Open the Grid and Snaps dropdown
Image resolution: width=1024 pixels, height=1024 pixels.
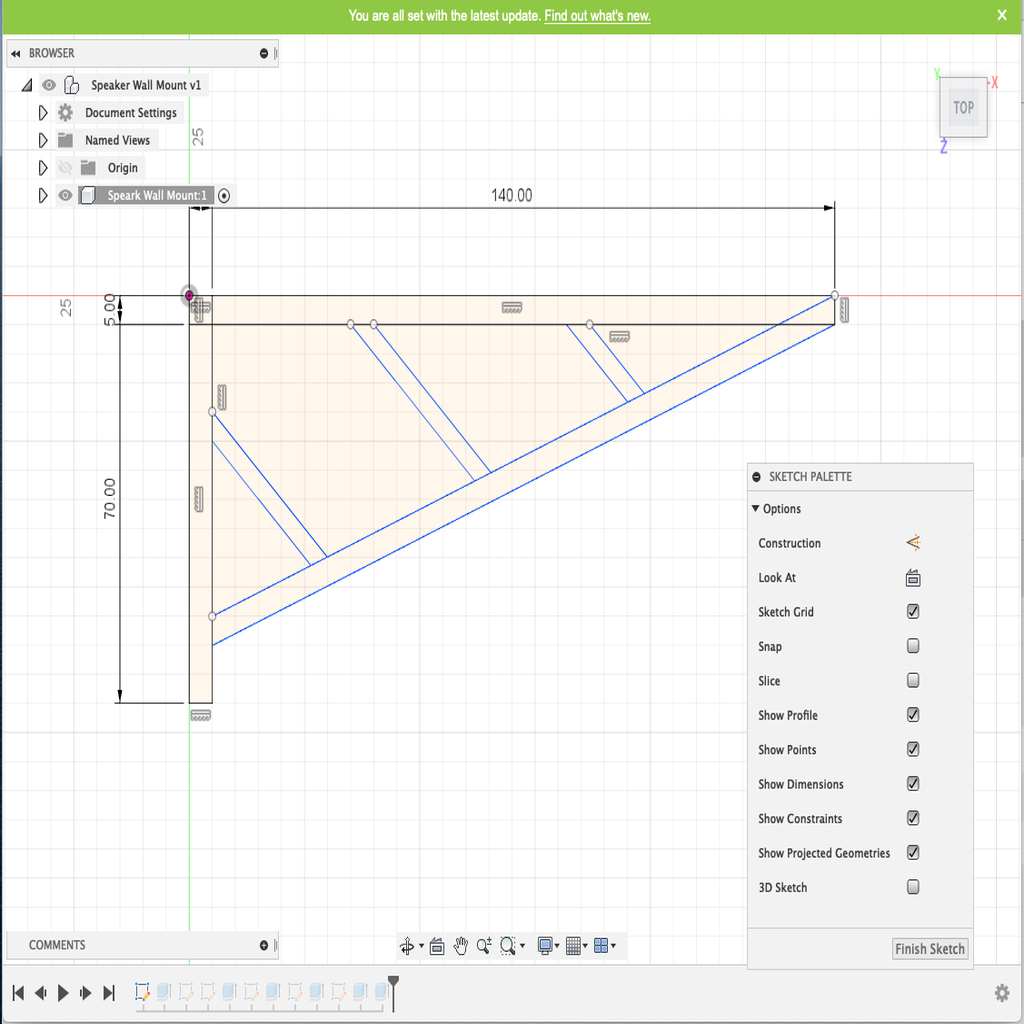[x=575, y=946]
